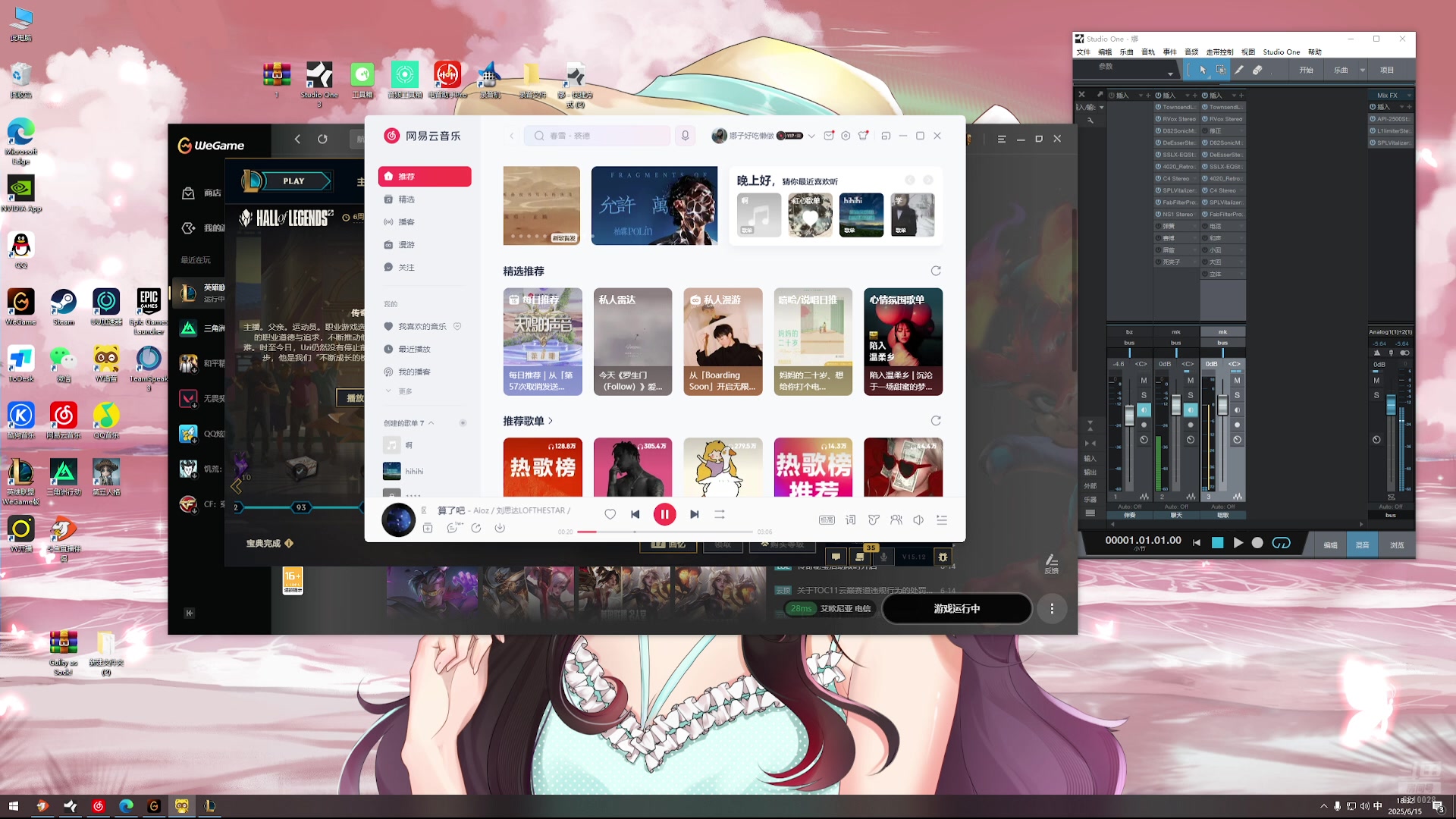Collapse 创建的歌单 7 section
This screenshot has width=1456, height=819.
431,423
